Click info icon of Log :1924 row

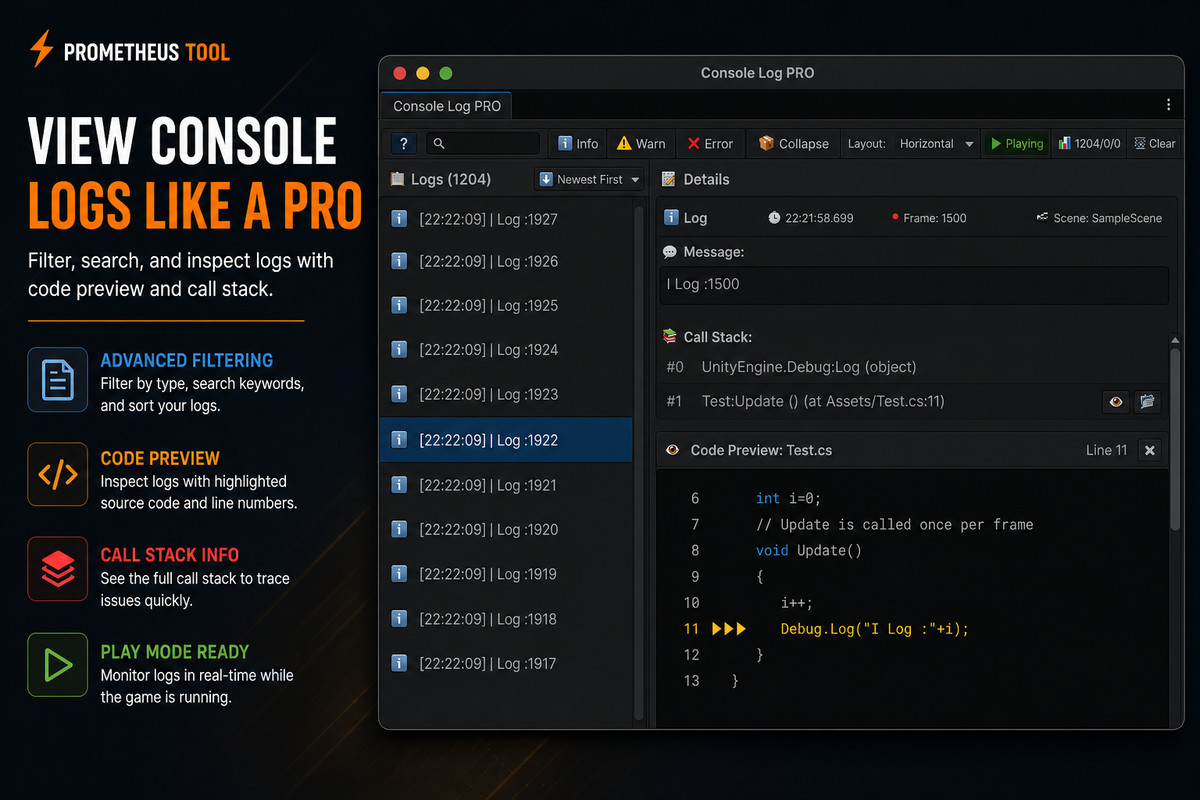[x=399, y=349]
